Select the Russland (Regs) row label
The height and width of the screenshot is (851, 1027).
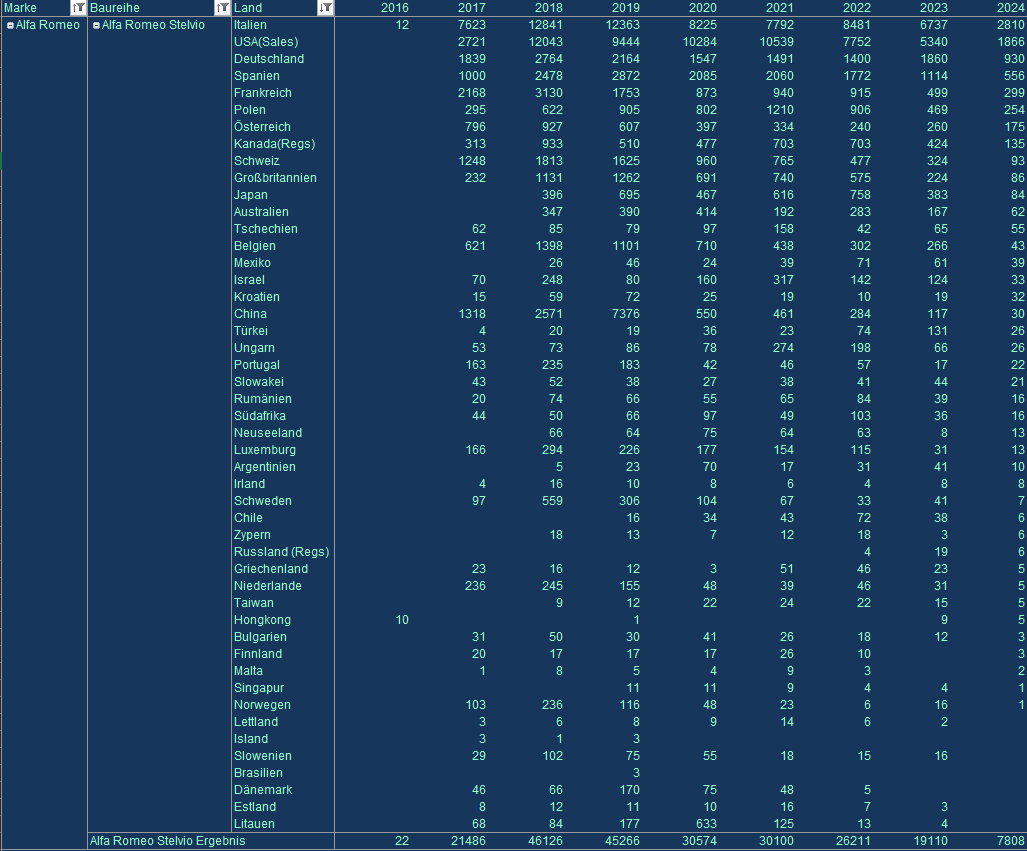point(282,552)
